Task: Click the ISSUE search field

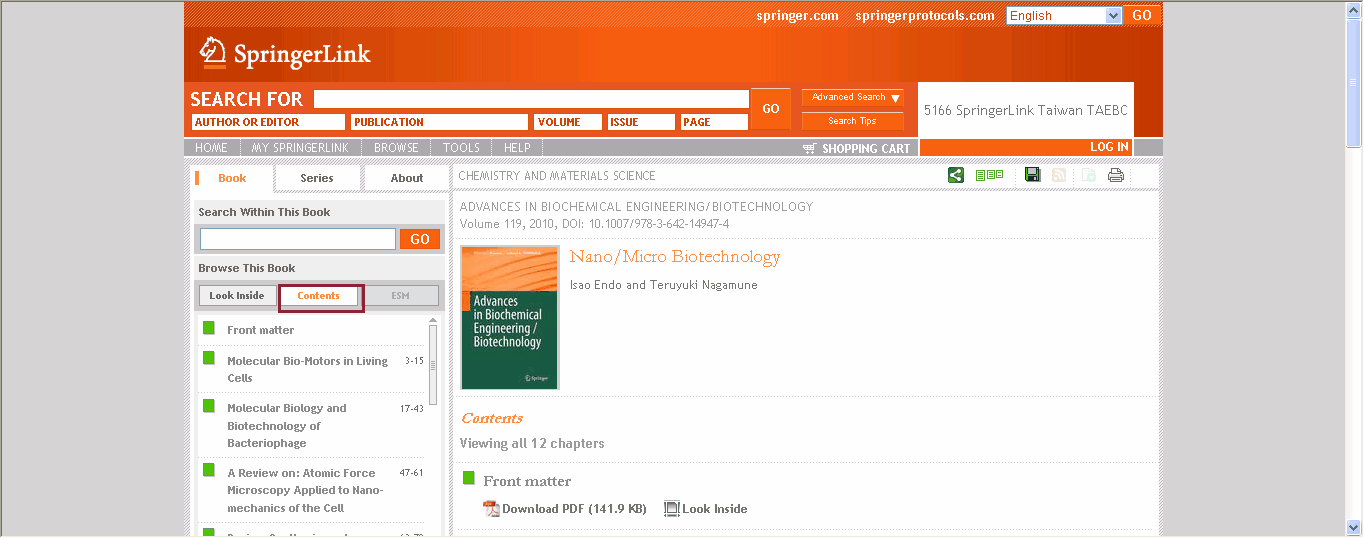Action: 641,122
